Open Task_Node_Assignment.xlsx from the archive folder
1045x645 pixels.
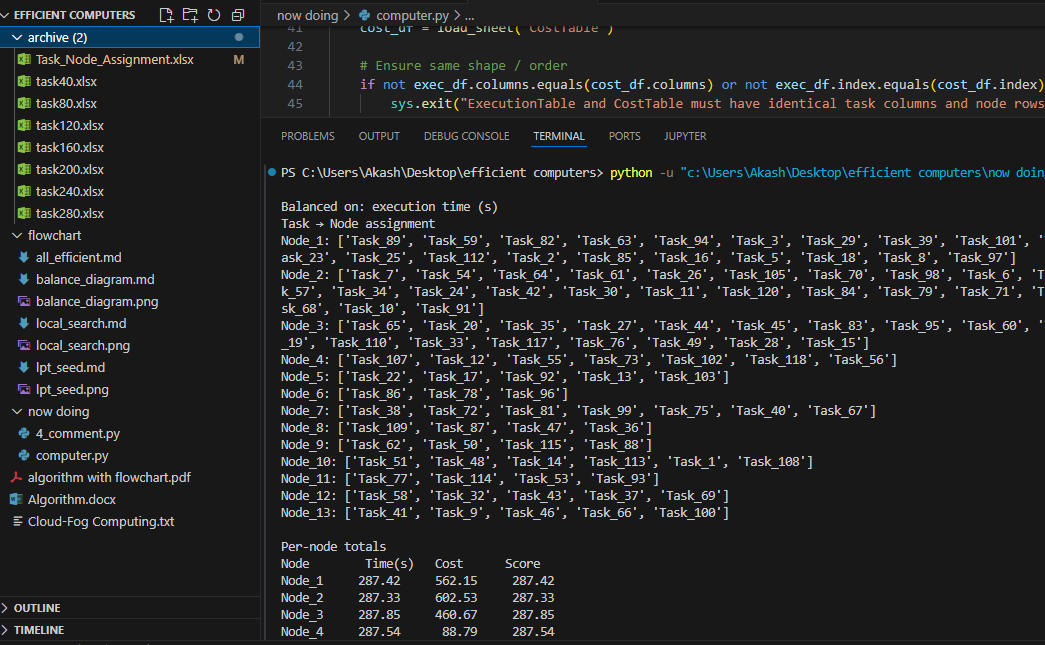click(114, 60)
